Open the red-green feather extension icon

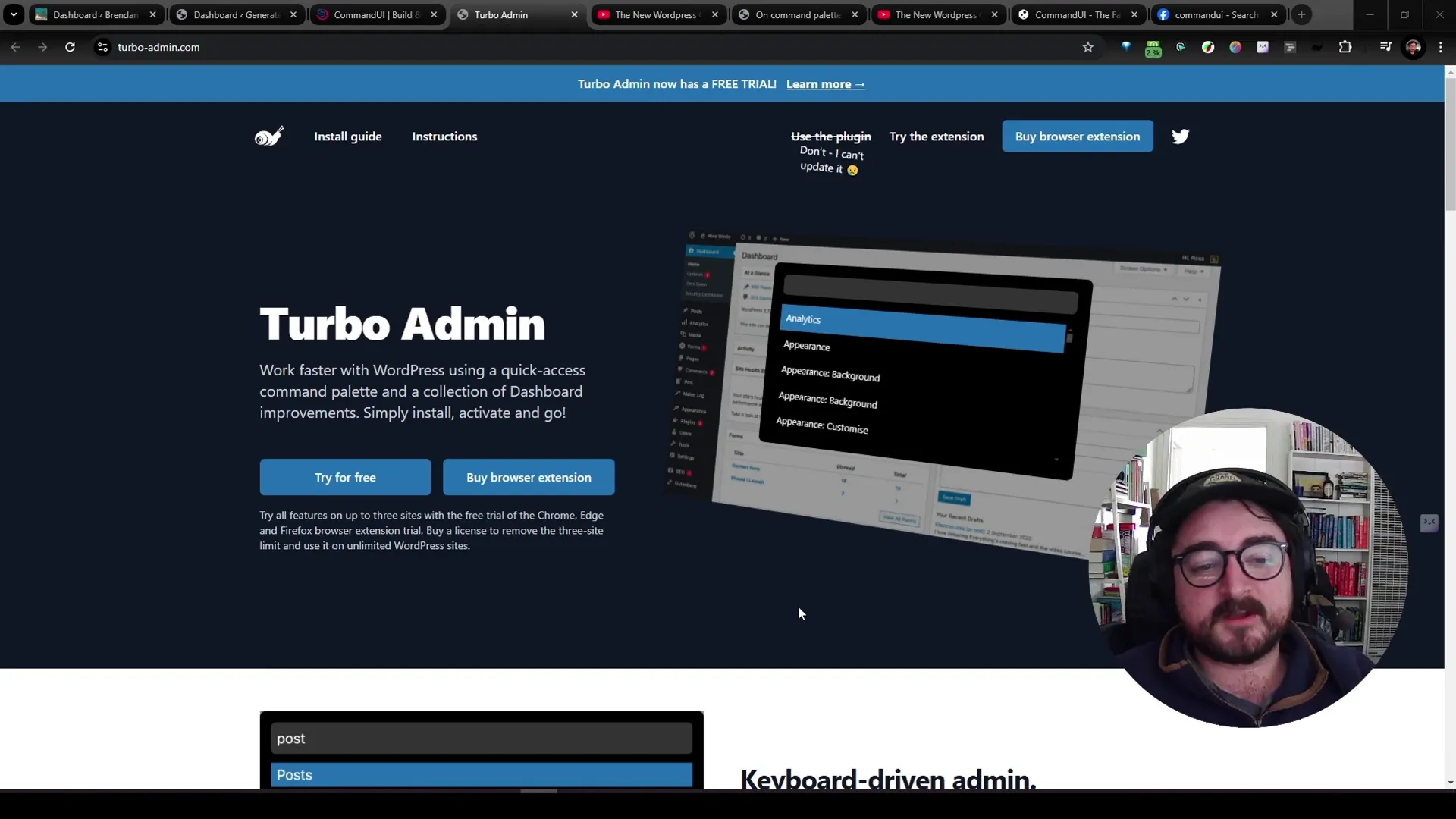1208,47
